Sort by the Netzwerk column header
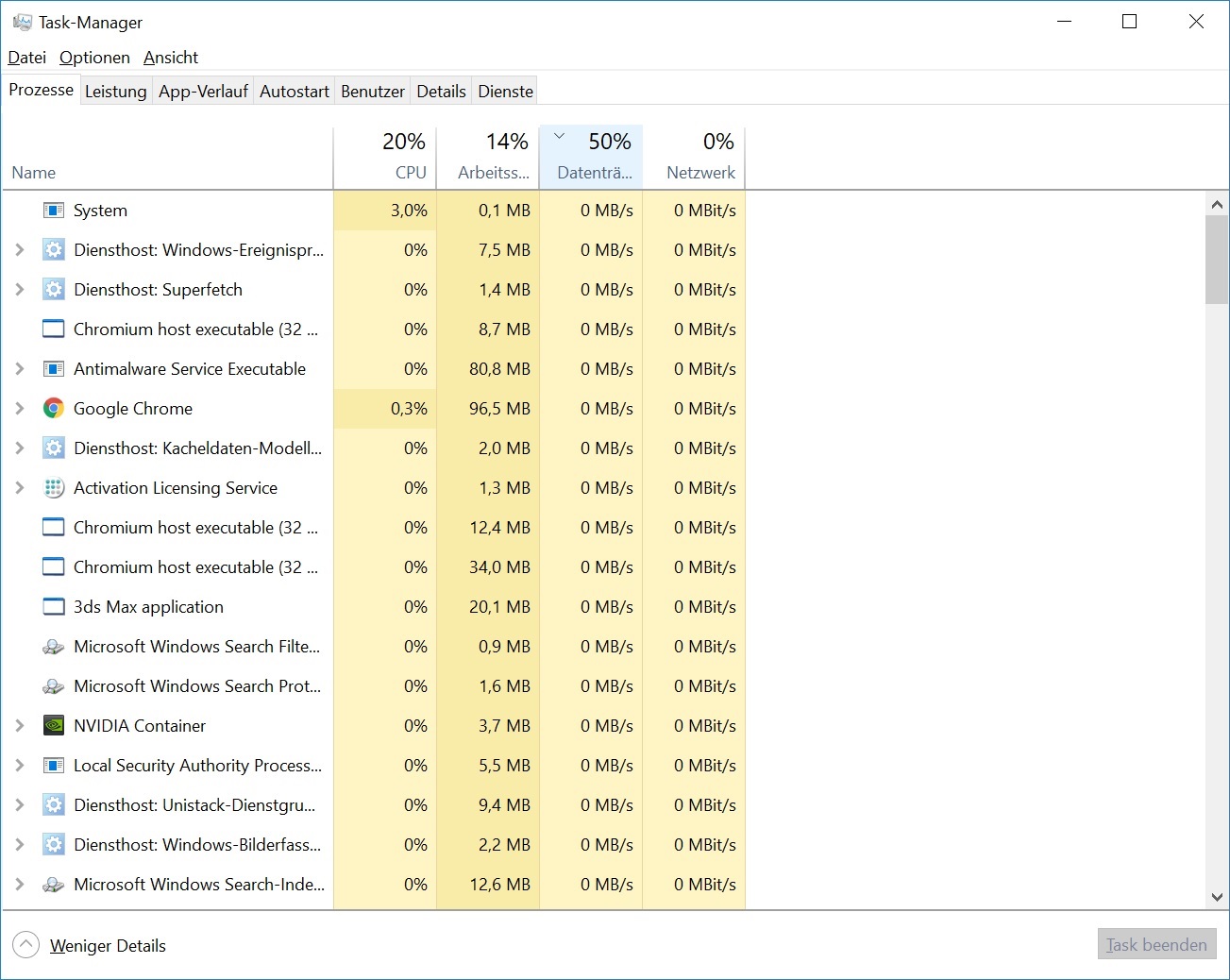Screen dimensions: 1230x980 pyautogui.click(x=695, y=157)
